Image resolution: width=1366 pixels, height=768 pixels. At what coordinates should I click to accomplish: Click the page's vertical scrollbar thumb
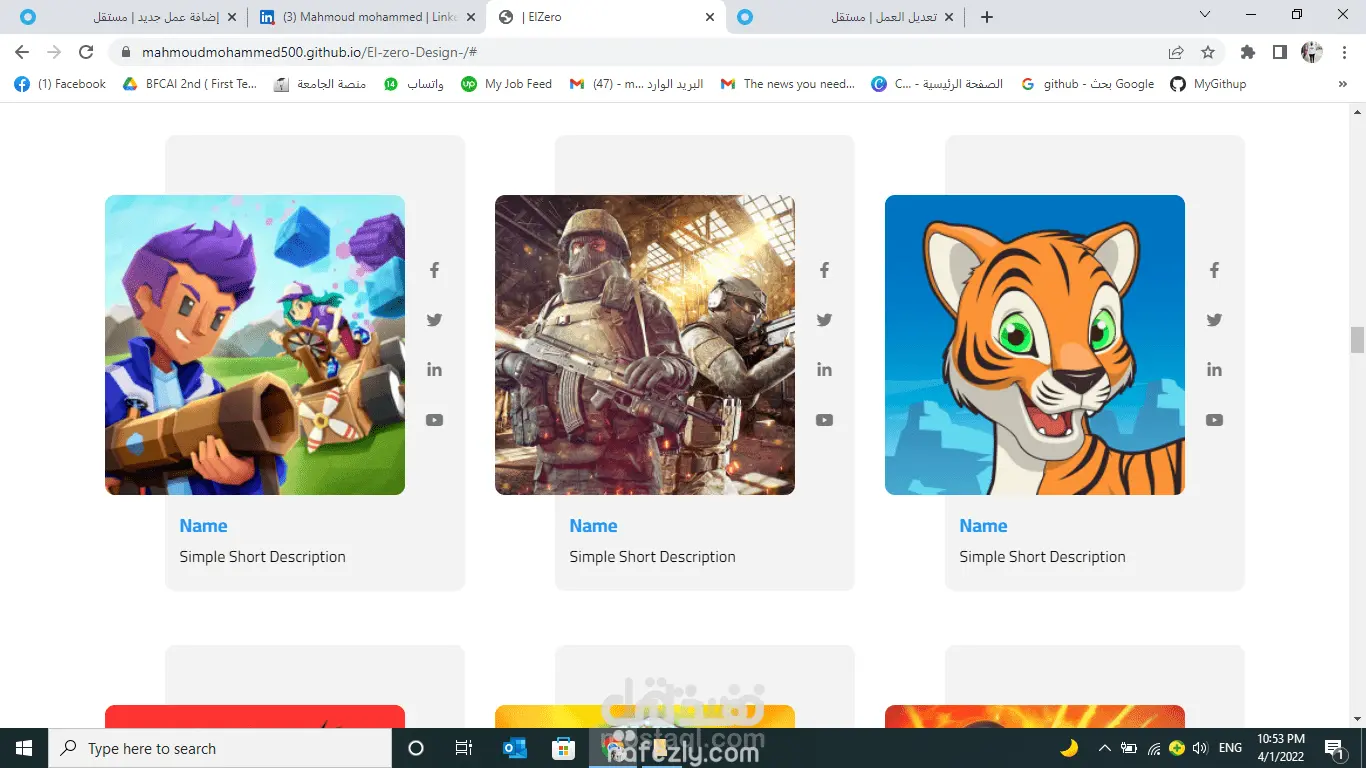[1357, 340]
